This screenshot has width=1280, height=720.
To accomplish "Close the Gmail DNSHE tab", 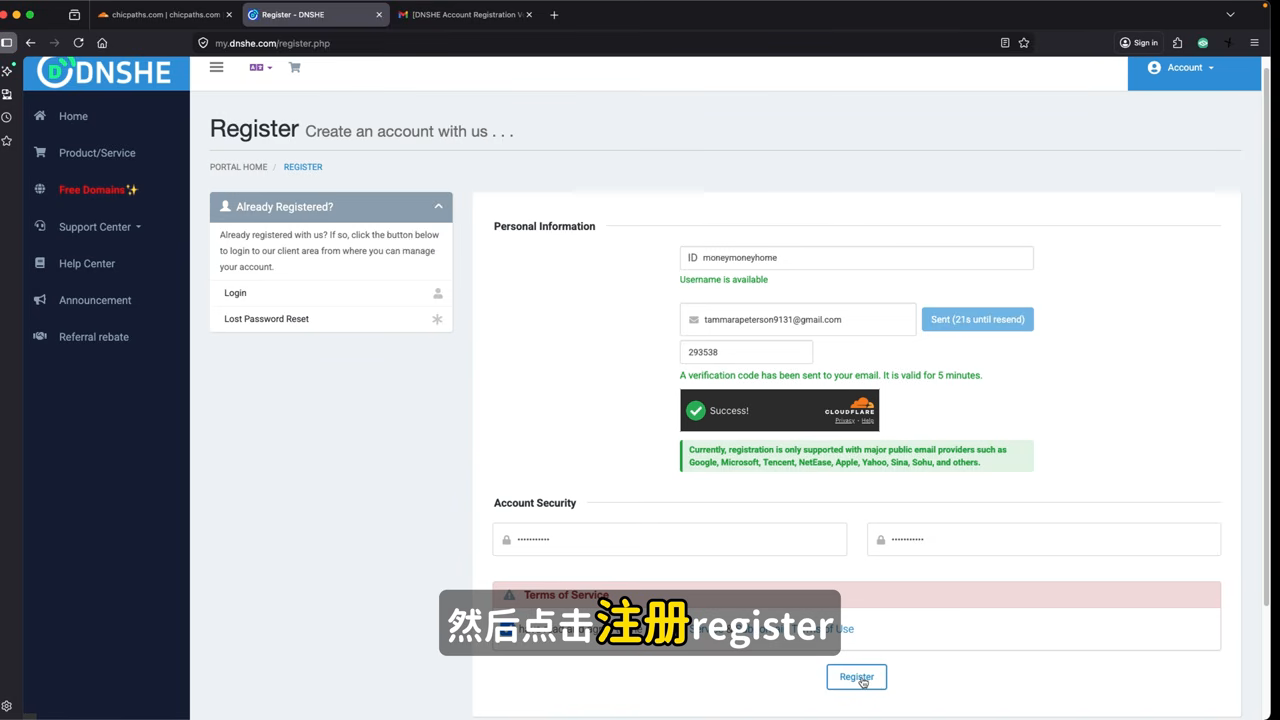I will pos(529,15).
